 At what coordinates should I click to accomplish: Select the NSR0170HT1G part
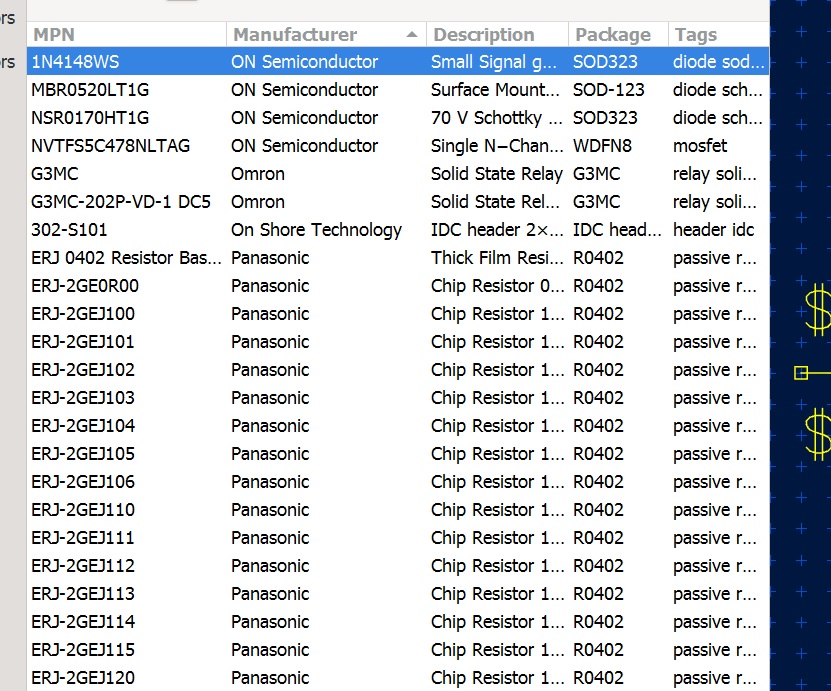[398, 118]
